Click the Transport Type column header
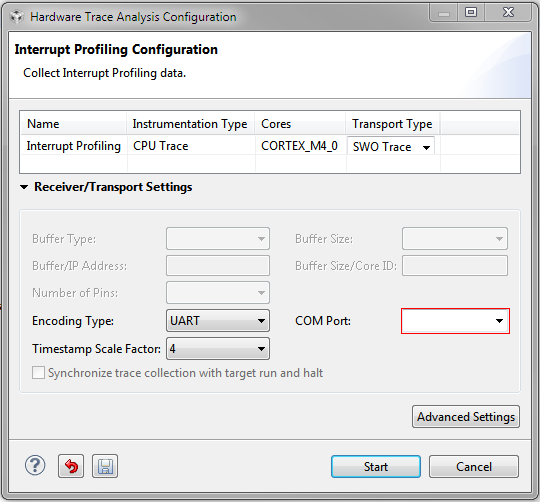The width and height of the screenshot is (540, 502). 392,123
